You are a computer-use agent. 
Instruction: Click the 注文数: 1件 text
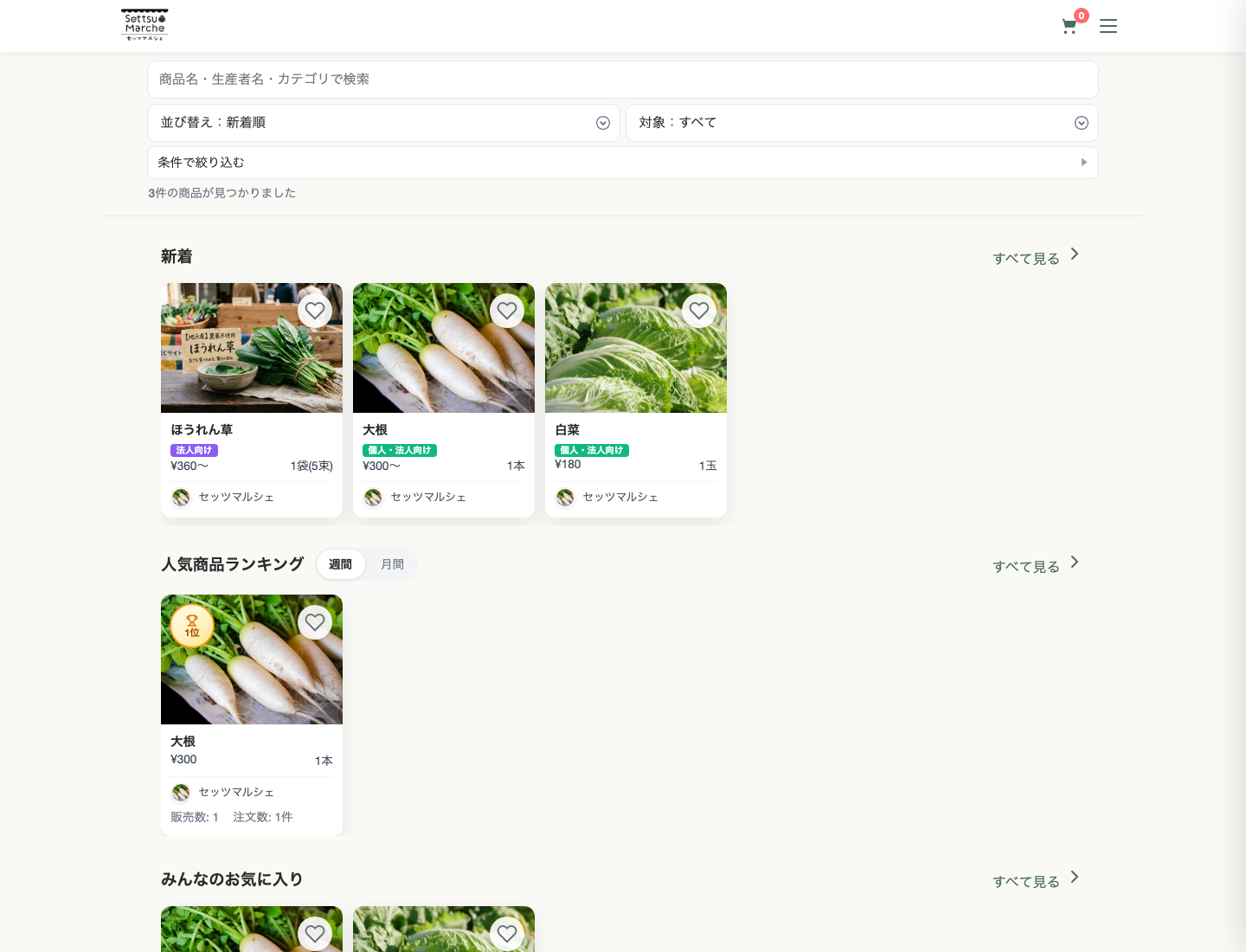(x=263, y=817)
